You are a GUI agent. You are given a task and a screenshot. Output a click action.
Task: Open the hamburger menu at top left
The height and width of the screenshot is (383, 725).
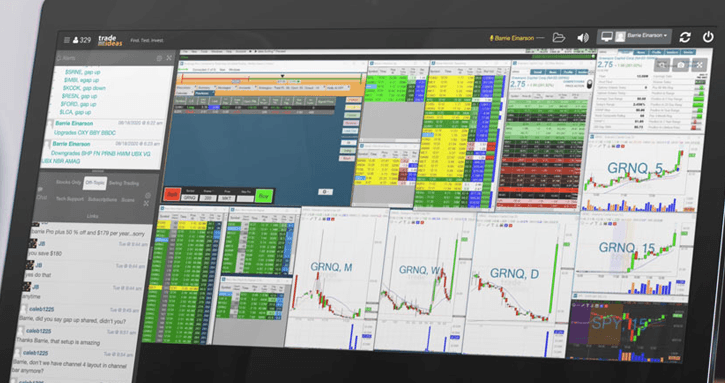click(x=67, y=40)
